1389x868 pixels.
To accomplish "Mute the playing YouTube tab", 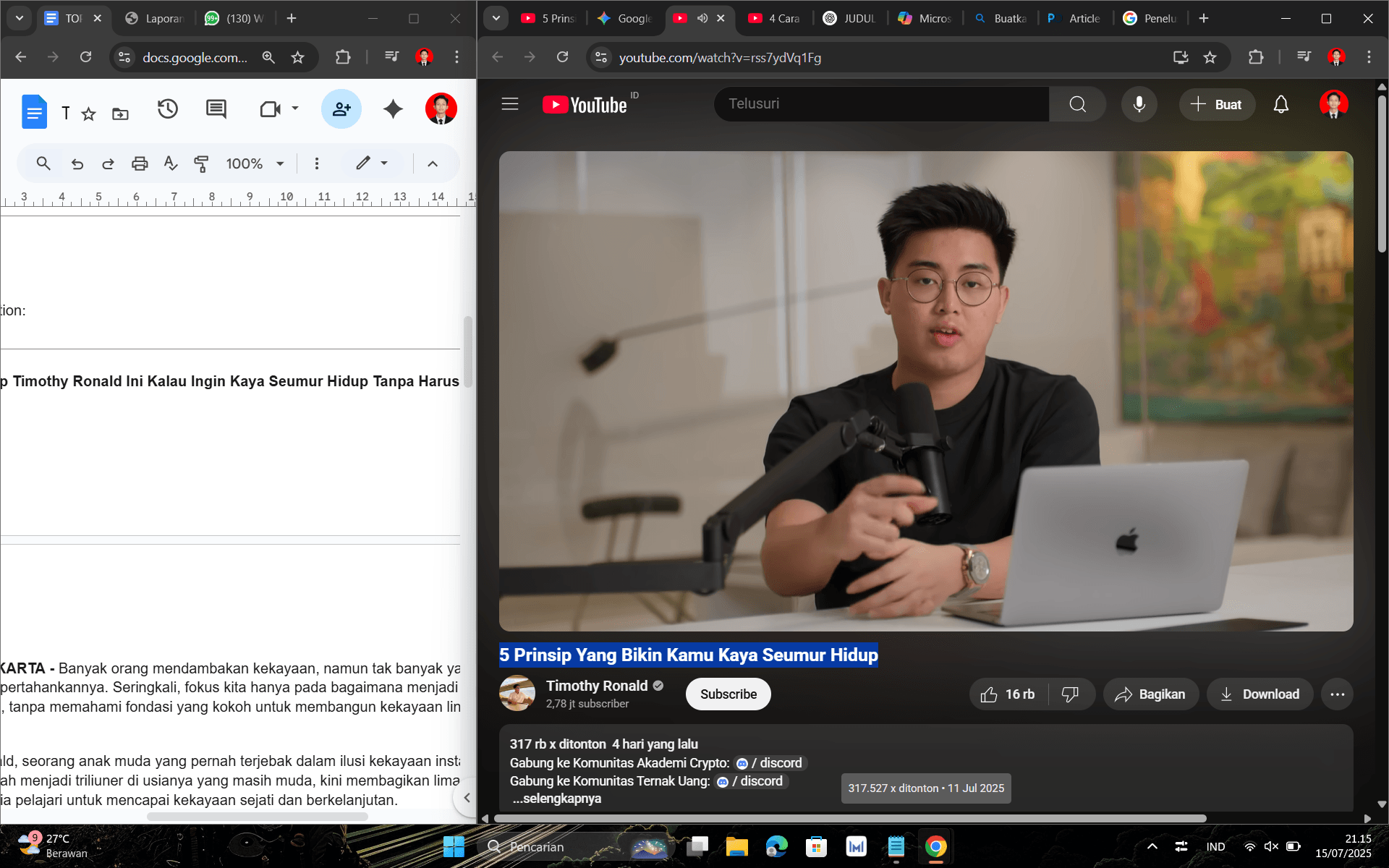I will pyautogui.click(x=702, y=18).
